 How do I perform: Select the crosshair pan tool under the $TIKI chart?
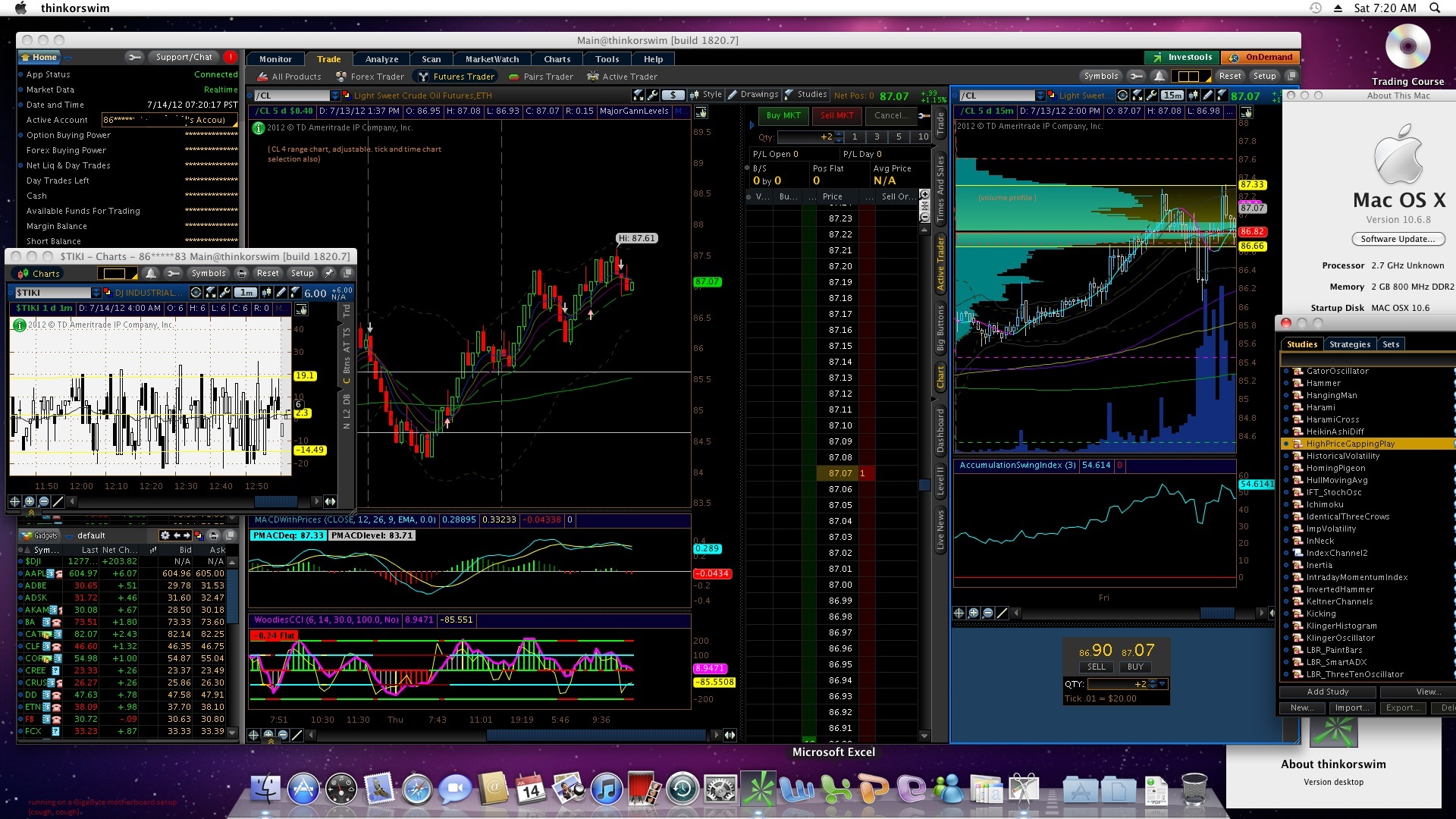pos(14,501)
